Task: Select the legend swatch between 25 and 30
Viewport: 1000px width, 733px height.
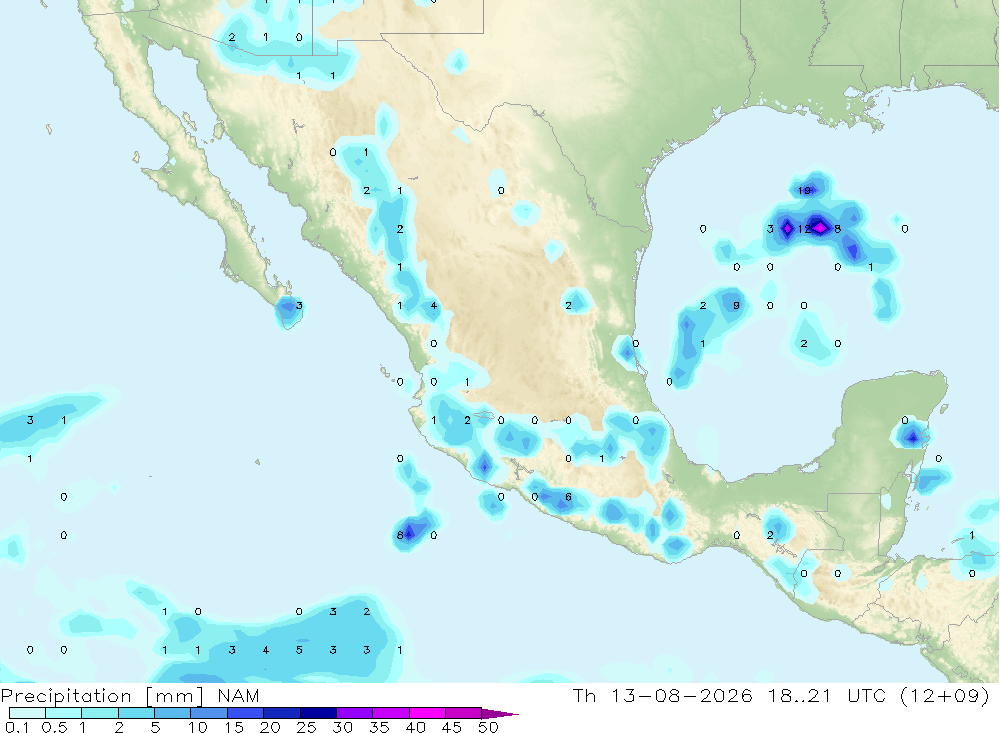Action: [318, 713]
